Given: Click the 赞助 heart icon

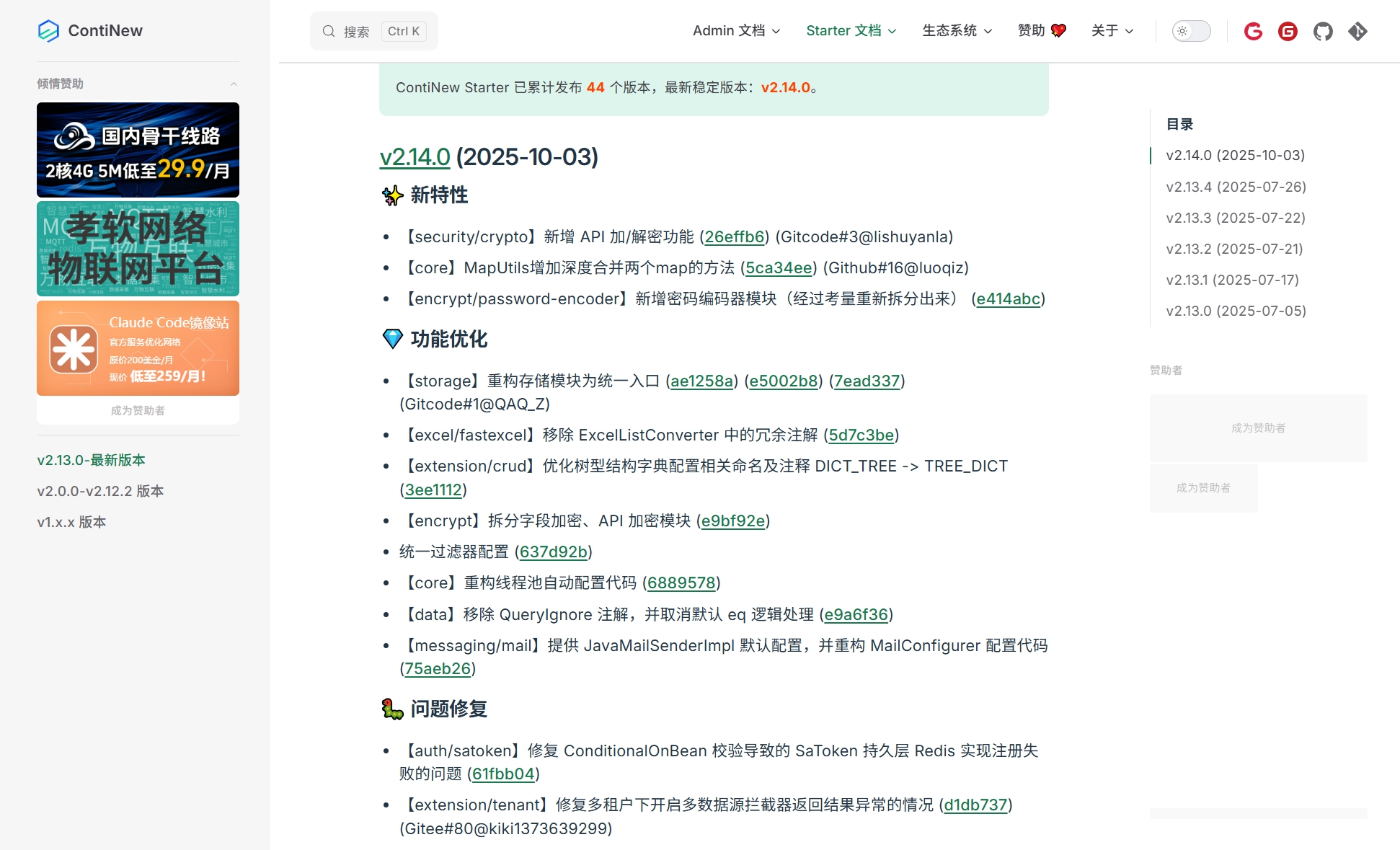Looking at the screenshot, I should pyautogui.click(x=1058, y=30).
